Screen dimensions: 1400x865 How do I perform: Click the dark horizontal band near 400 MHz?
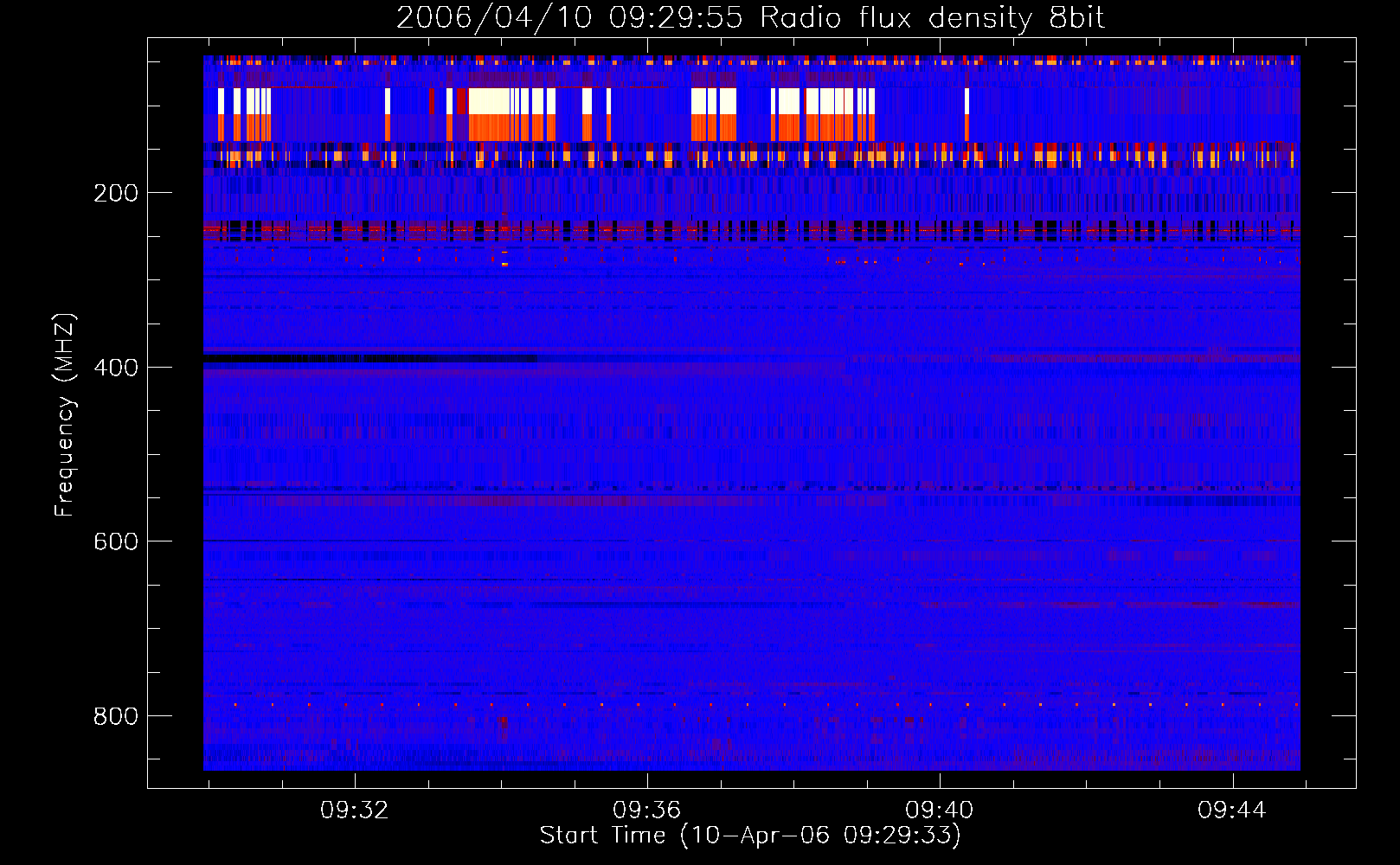tap(370, 358)
